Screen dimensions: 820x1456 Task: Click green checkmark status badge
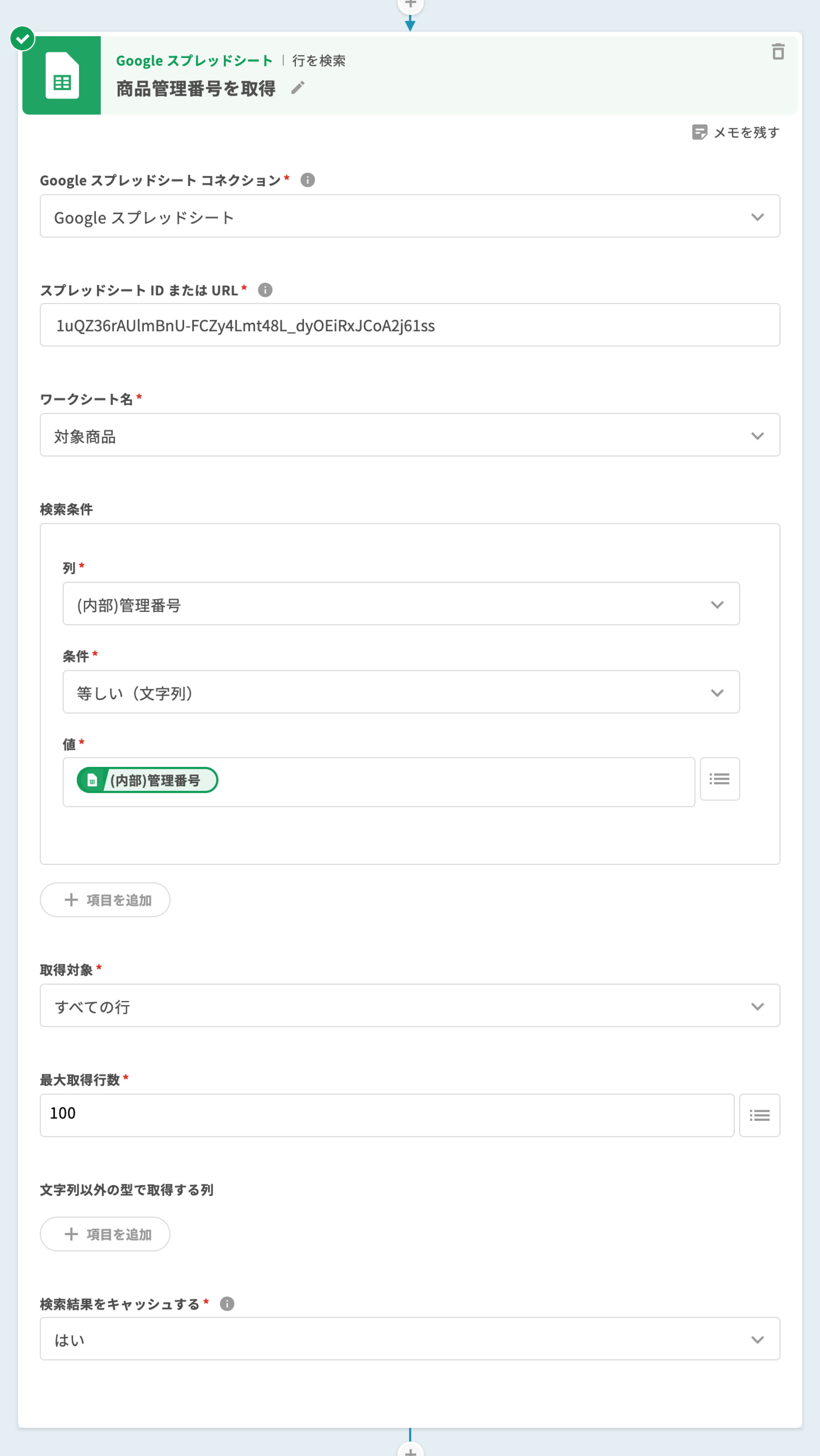click(23, 39)
